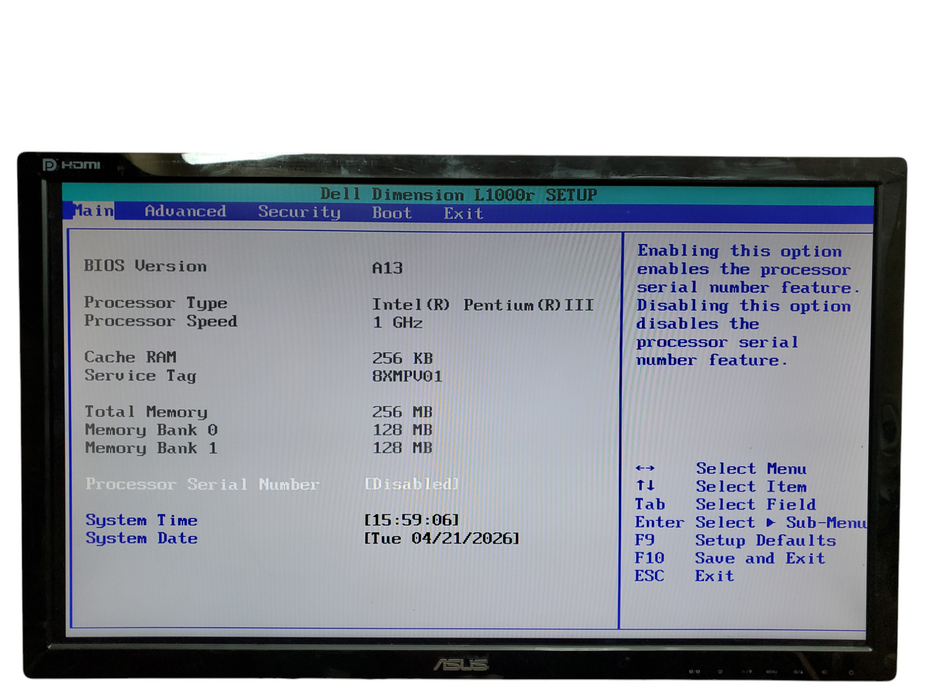
Task: Click the Total Memory label
Action: (x=146, y=411)
